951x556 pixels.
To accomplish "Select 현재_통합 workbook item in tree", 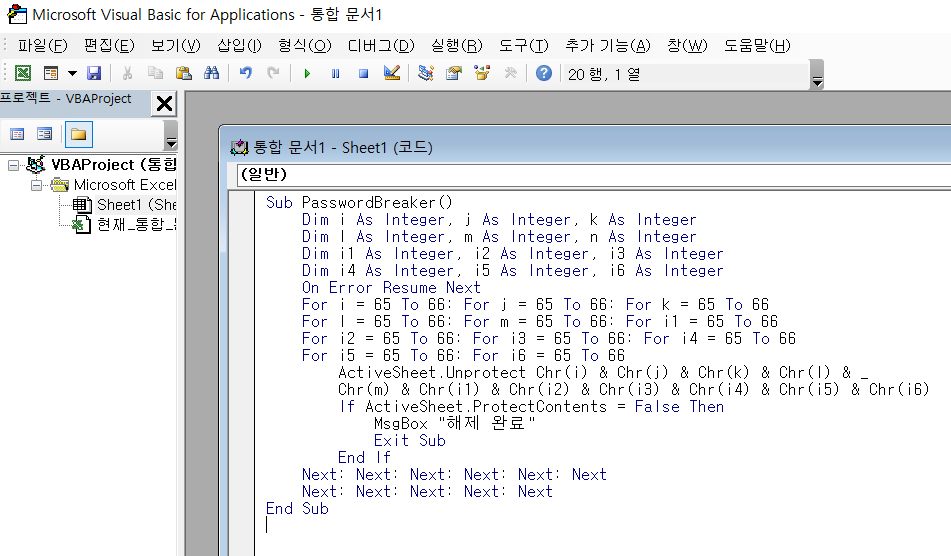I will pos(136,225).
